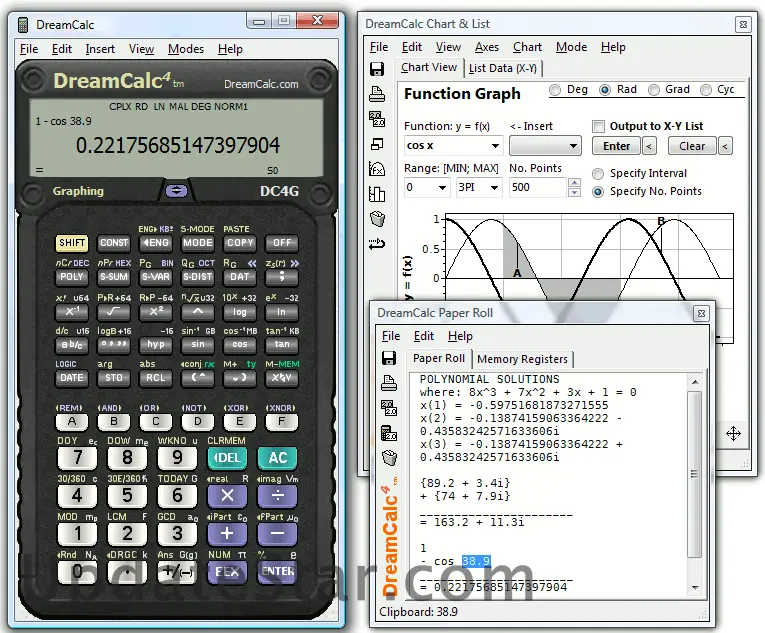Click the return arrow icon in Chart sidebar
The height and width of the screenshot is (633, 765).
(377, 243)
